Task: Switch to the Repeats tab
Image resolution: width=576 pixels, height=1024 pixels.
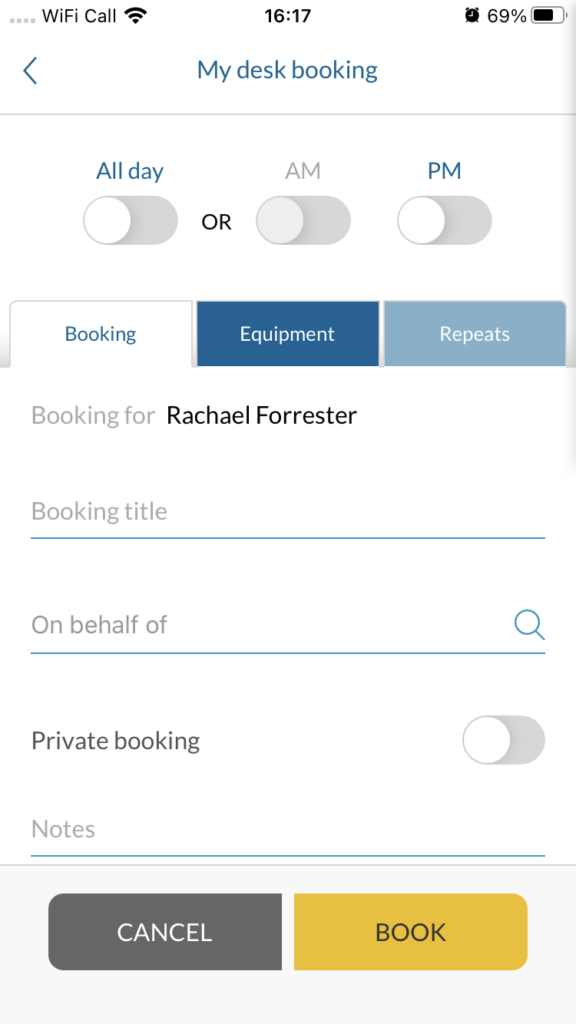Action: [x=475, y=334]
